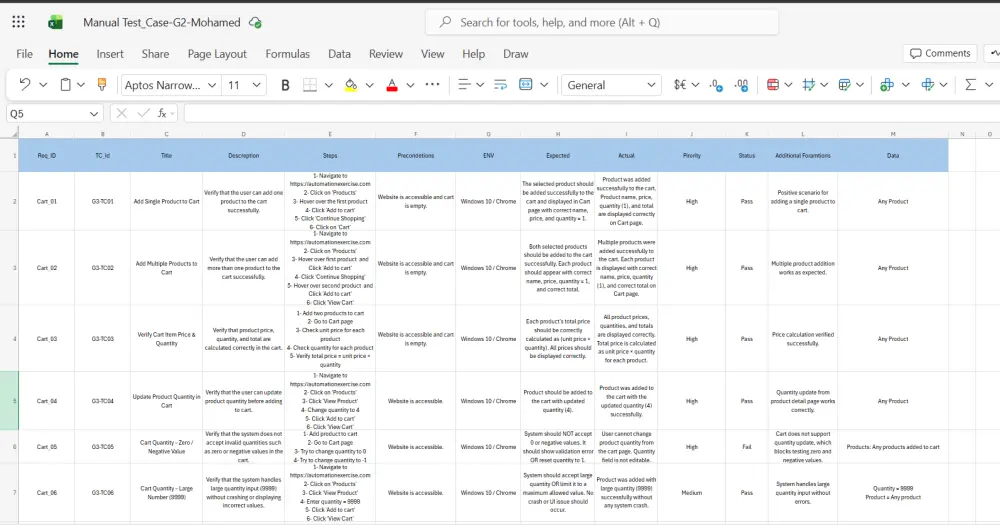Toggle Bold formatting

pyautogui.click(x=285, y=85)
